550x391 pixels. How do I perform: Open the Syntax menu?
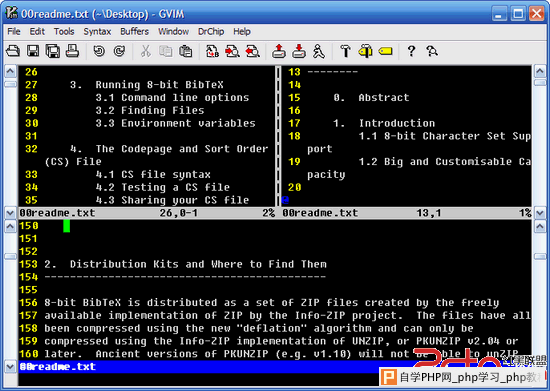click(97, 32)
